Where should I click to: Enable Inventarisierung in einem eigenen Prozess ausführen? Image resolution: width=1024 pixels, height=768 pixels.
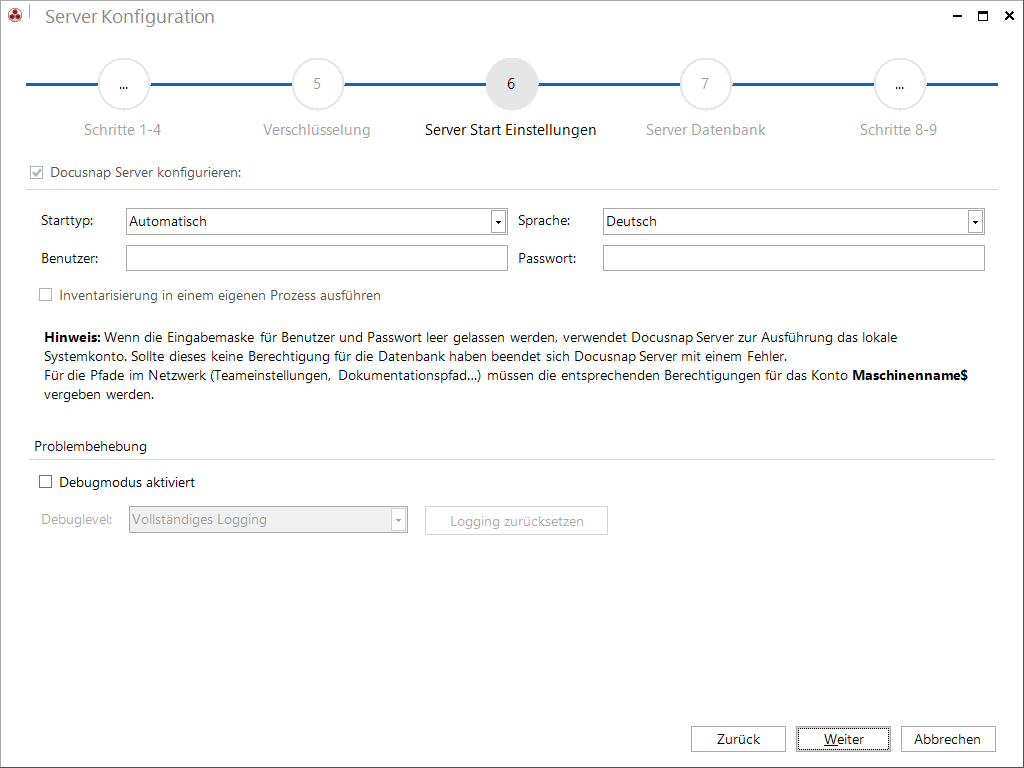(46, 295)
